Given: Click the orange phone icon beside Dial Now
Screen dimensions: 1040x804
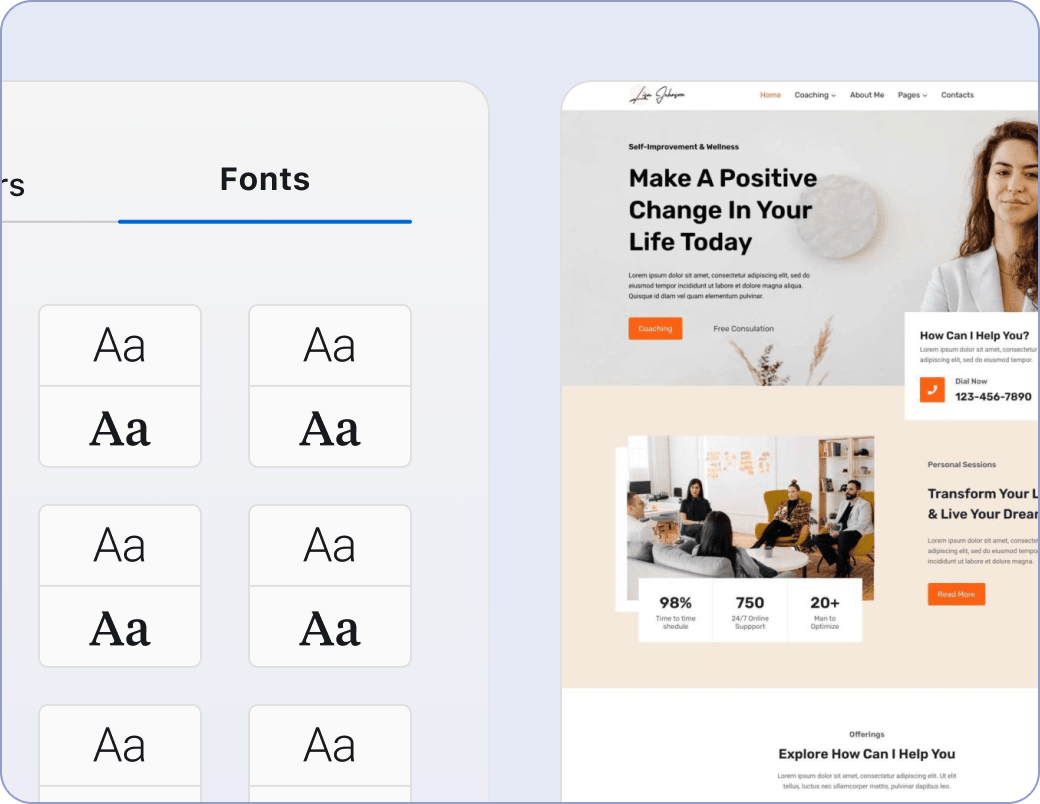Looking at the screenshot, I should (932, 390).
